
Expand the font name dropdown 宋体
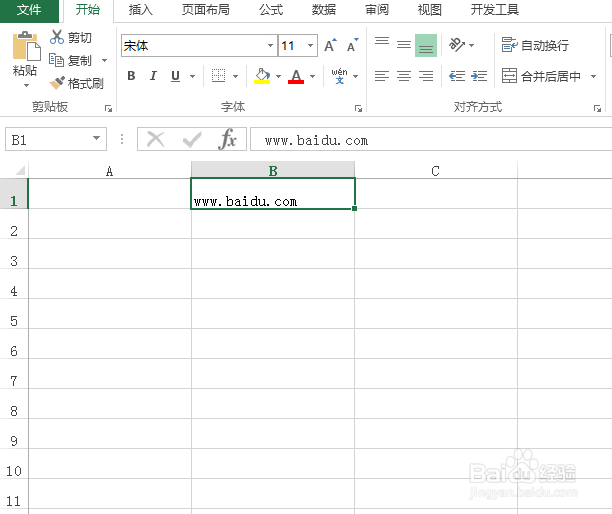point(270,46)
